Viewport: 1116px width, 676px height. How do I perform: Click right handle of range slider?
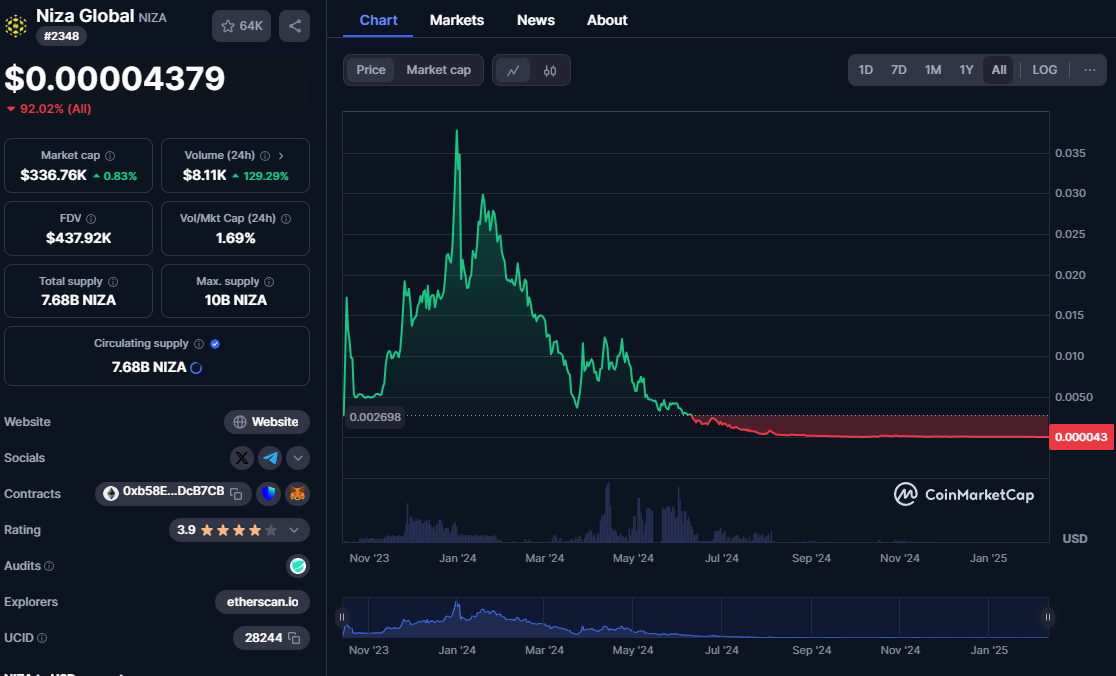[x=1048, y=617]
